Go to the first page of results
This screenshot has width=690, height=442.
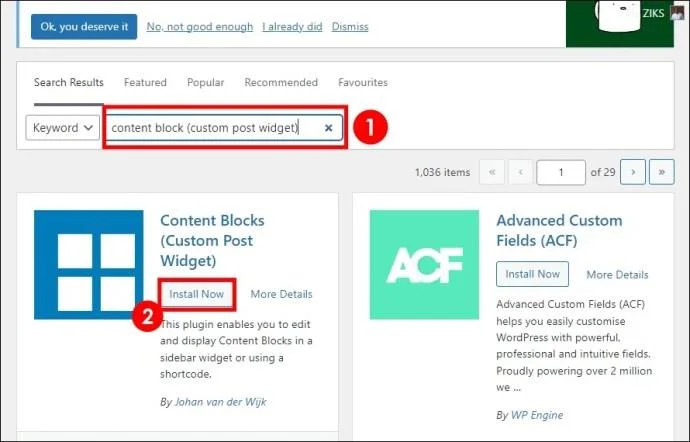[x=492, y=172]
